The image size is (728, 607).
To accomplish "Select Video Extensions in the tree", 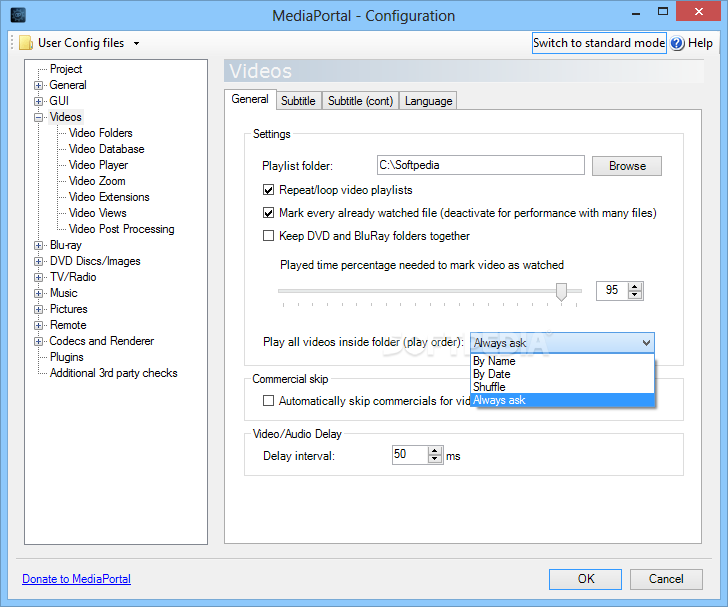I will (x=109, y=197).
